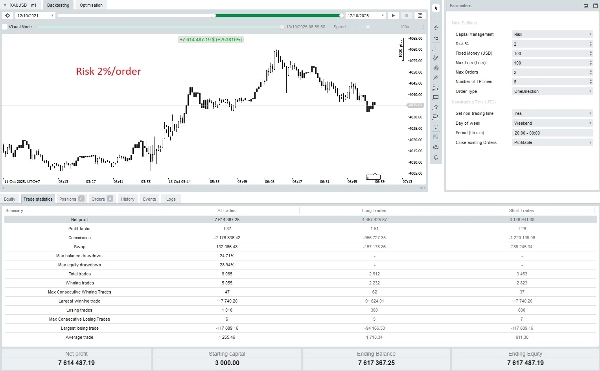
Task: Open the three-dot menu right of speed slider
Action: [x=423, y=27]
